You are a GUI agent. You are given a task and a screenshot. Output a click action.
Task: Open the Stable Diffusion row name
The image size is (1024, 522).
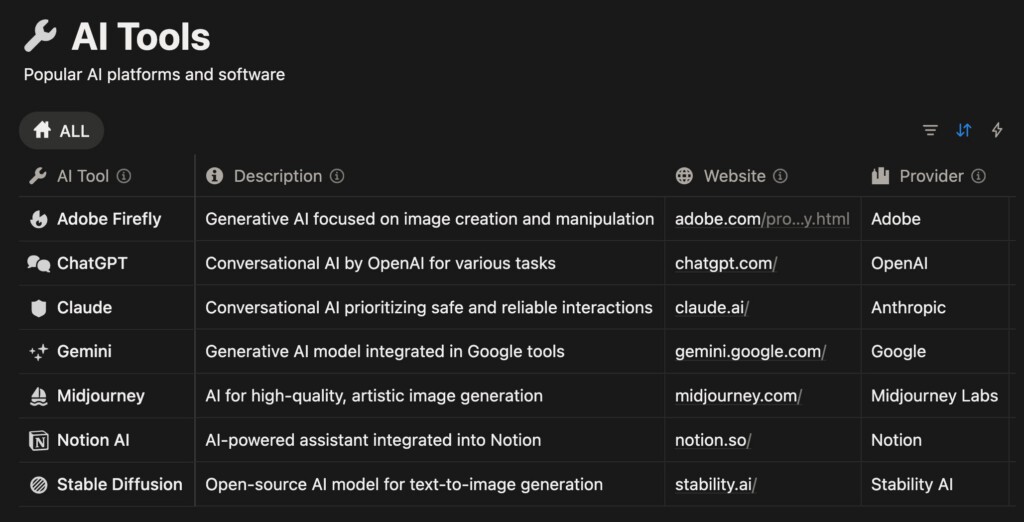[120, 485]
